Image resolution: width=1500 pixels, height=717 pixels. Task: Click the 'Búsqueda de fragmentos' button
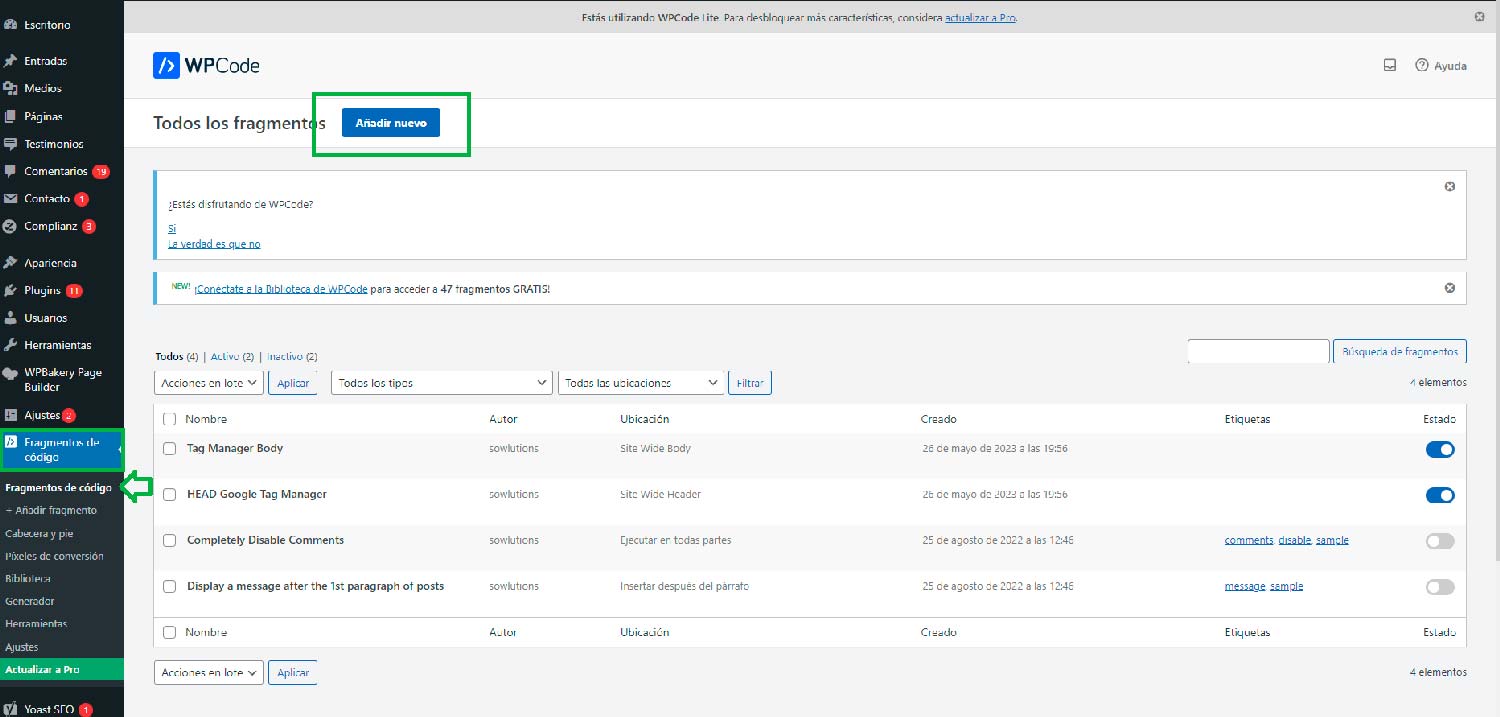(1400, 352)
